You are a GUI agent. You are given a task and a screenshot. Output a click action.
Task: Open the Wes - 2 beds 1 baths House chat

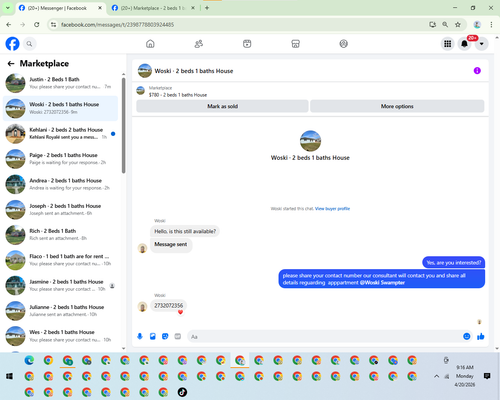[61, 336]
